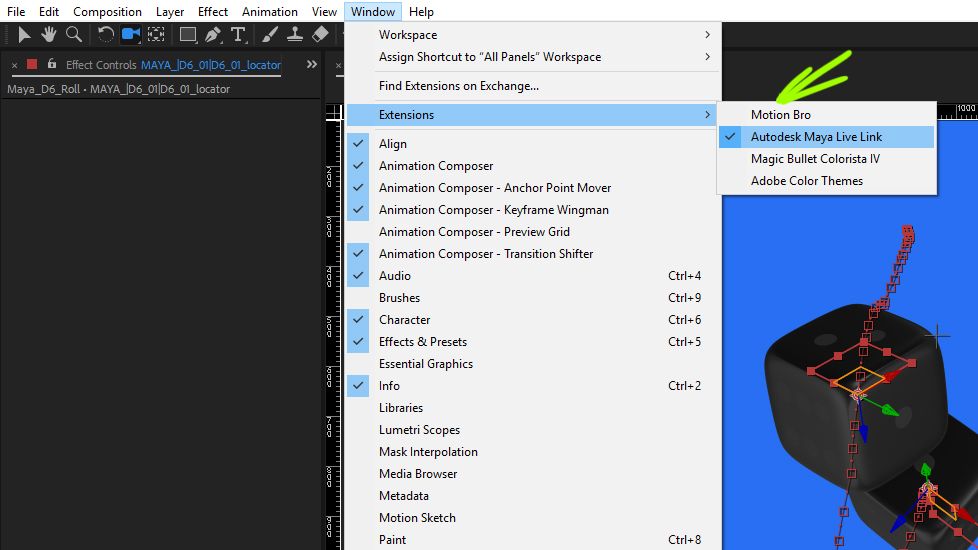The width and height of the screenshot is (978, 550).
Task: Click Find Extensions on Exchange
Action: pos(459,86)
